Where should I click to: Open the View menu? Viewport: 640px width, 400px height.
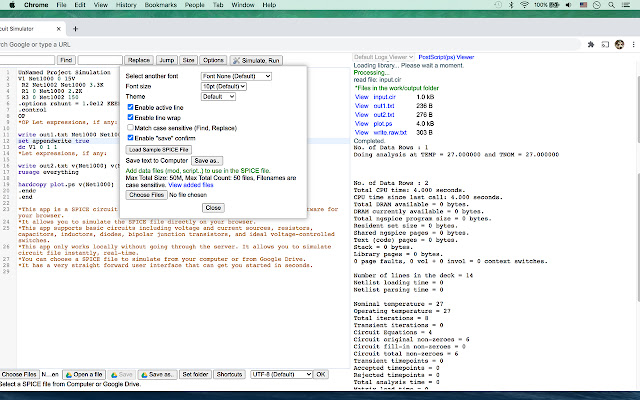(x=100, y=5)
